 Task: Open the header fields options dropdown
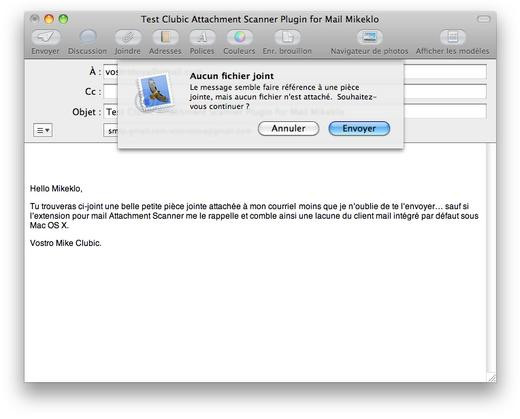[x=43, y=130]
